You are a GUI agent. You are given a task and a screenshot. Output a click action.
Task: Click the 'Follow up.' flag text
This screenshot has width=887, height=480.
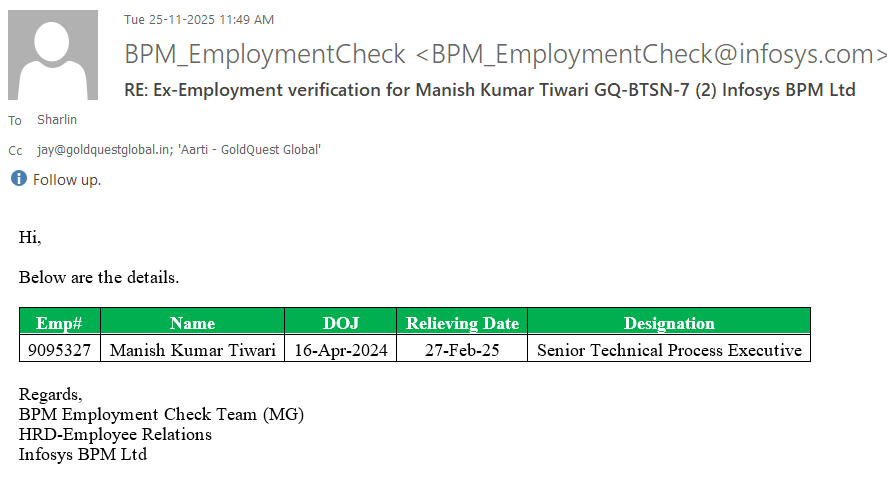point(67,180)
